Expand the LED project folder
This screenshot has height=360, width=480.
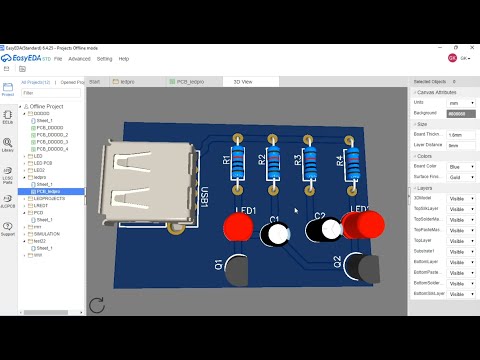(x=24, y=156)
